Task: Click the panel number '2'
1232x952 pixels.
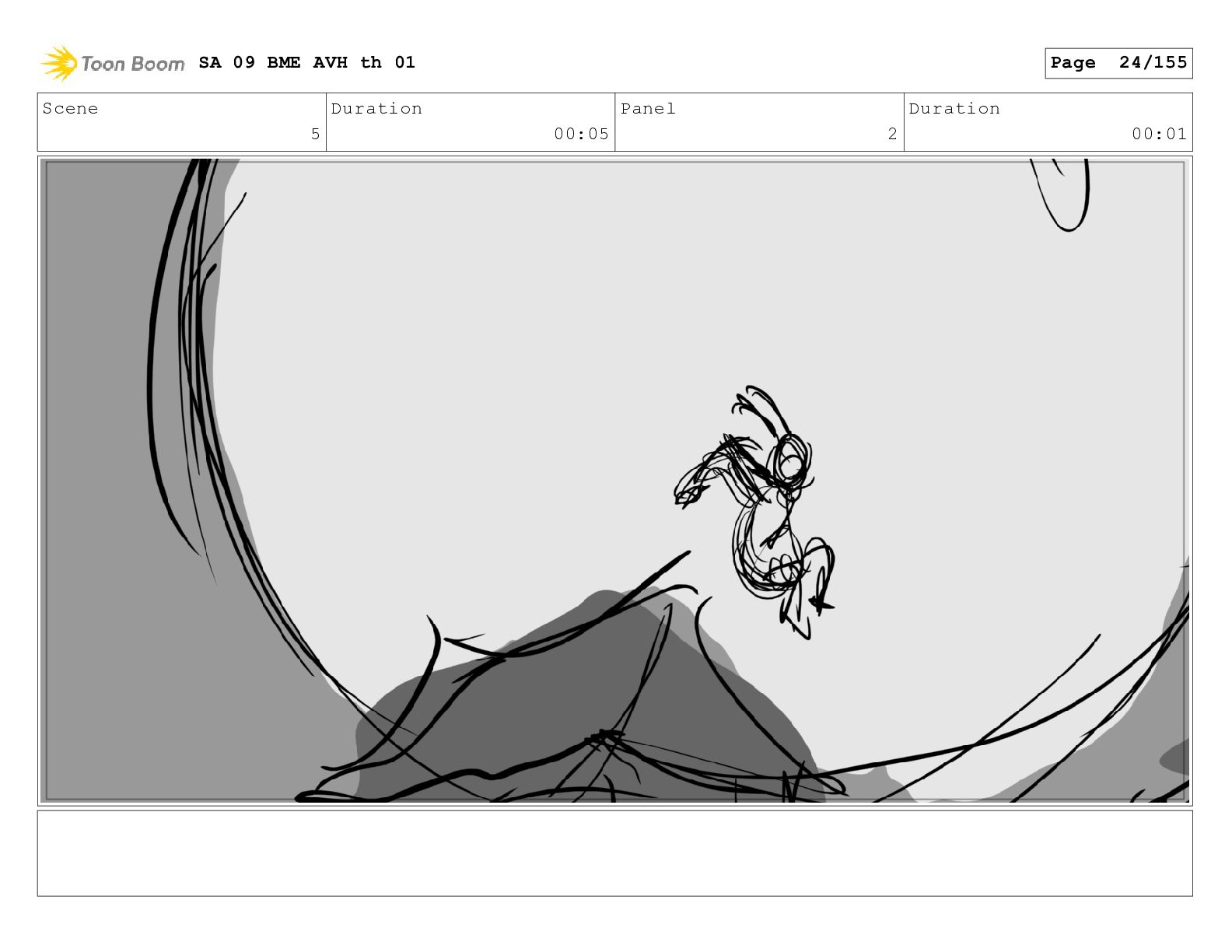Action: tap(892, 134)
